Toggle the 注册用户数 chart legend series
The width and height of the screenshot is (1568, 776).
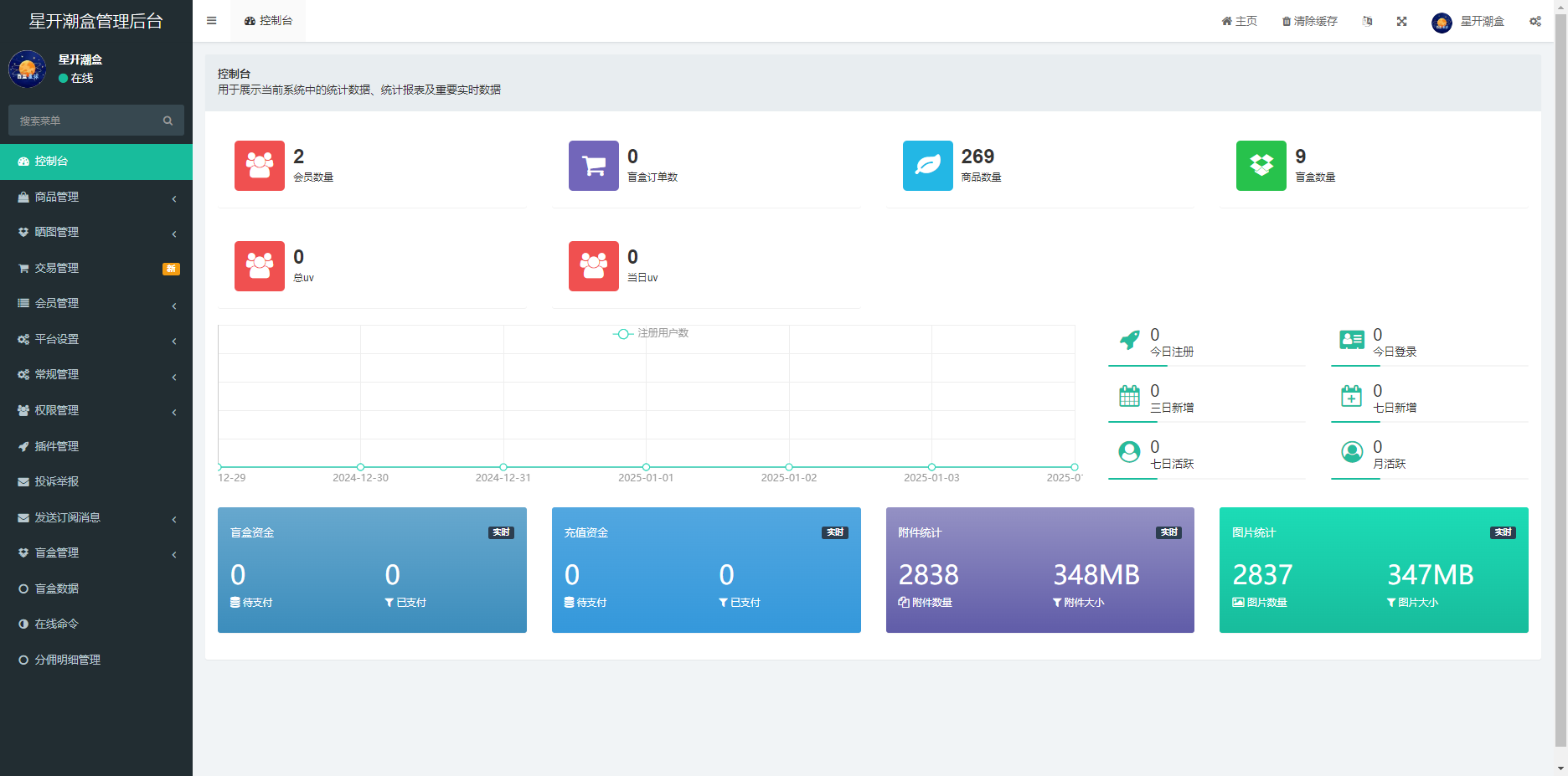[x=651, y=333]
